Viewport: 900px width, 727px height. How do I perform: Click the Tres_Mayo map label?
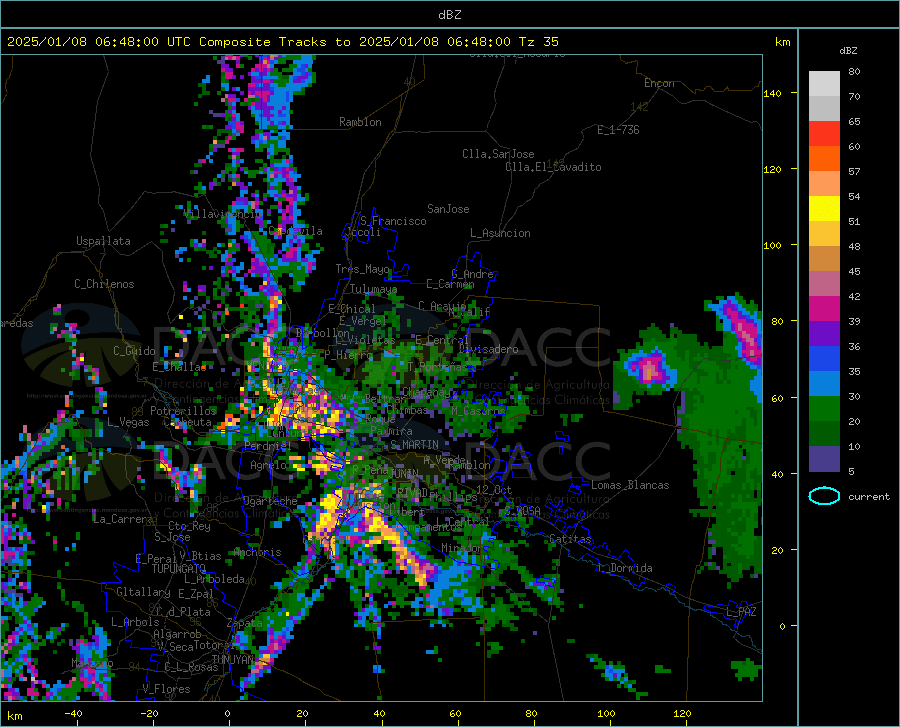tap(363, 269)
